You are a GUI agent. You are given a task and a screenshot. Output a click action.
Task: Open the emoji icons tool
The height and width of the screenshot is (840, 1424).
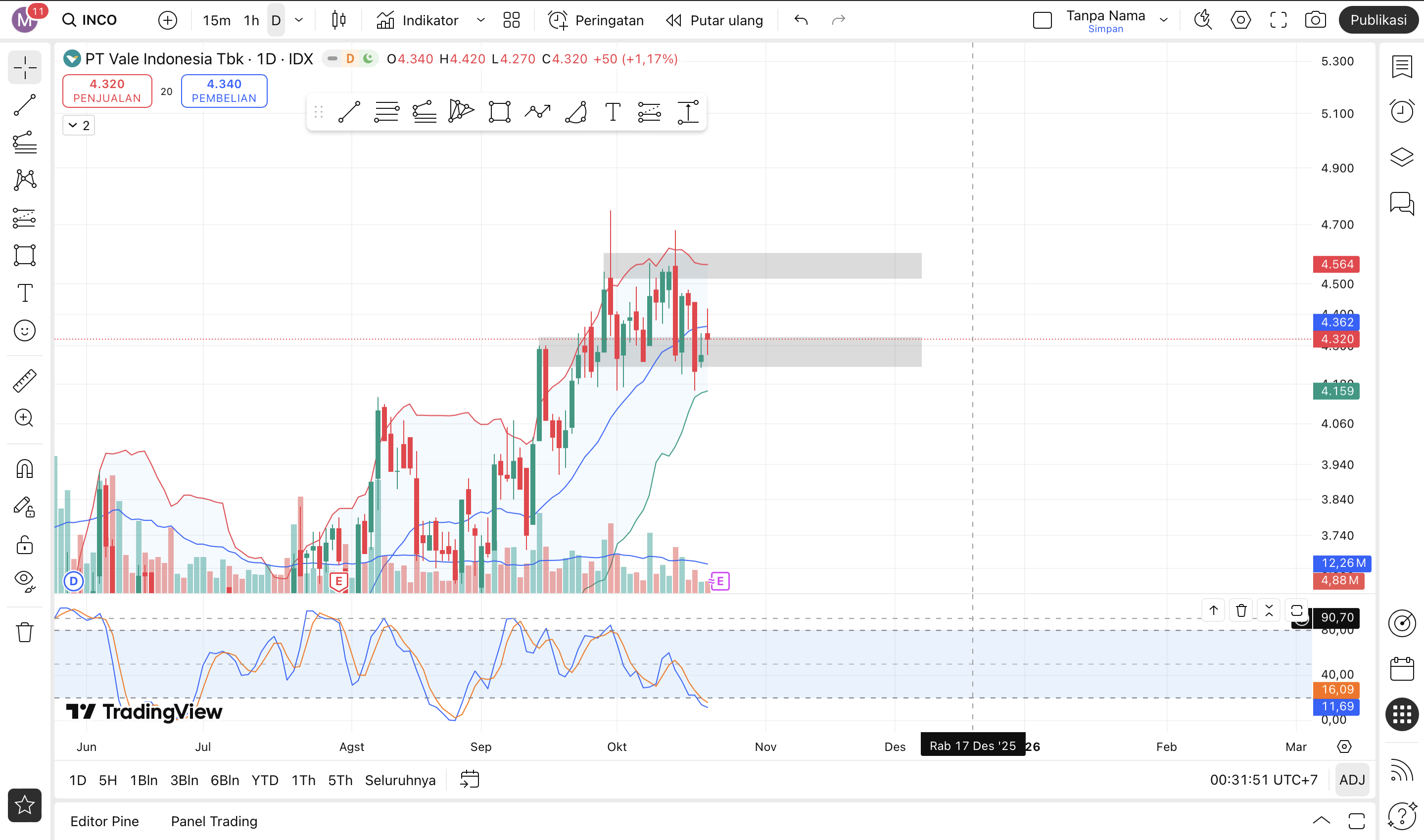pyautogui.click(x=25, y=330)
